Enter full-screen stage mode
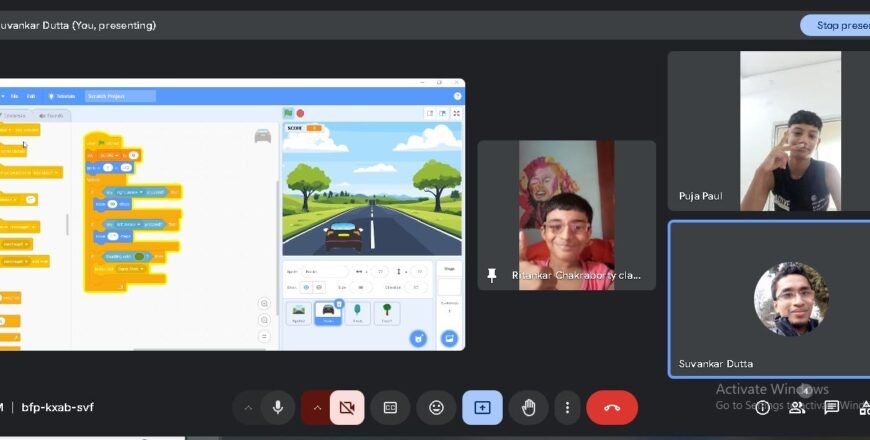Image resolution: width=870 pixels, height=440 pixels. coord(456,113)
